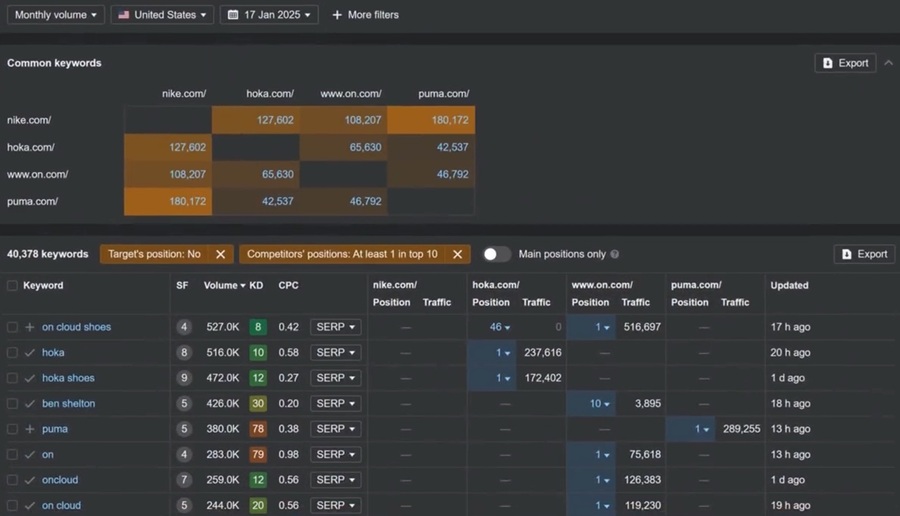
Task: Open SERP dropdown for puma row
Action: (x=336, y=429)
